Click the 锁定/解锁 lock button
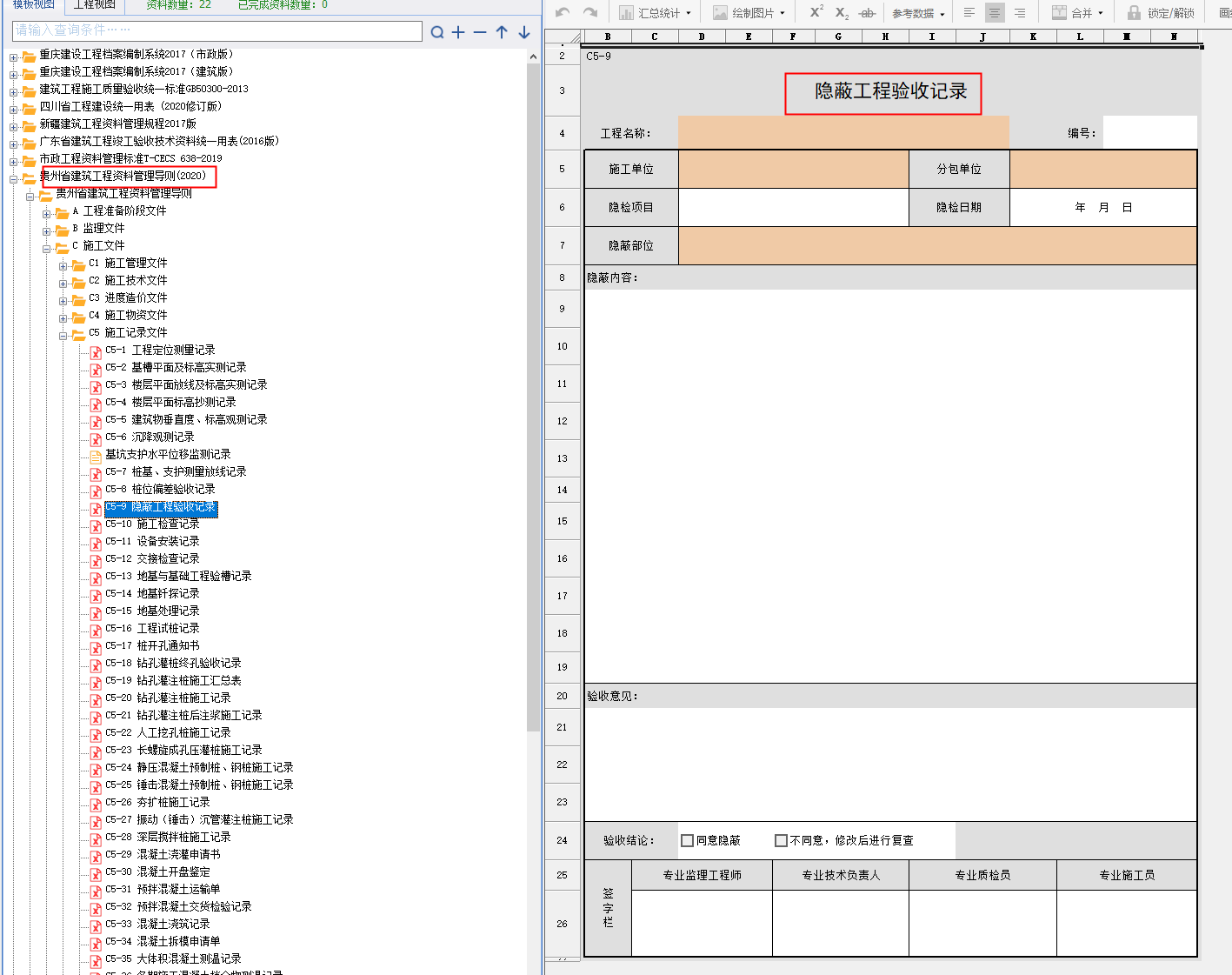1232x975 pixels. pyautogui.click(x=1161, y=12)
